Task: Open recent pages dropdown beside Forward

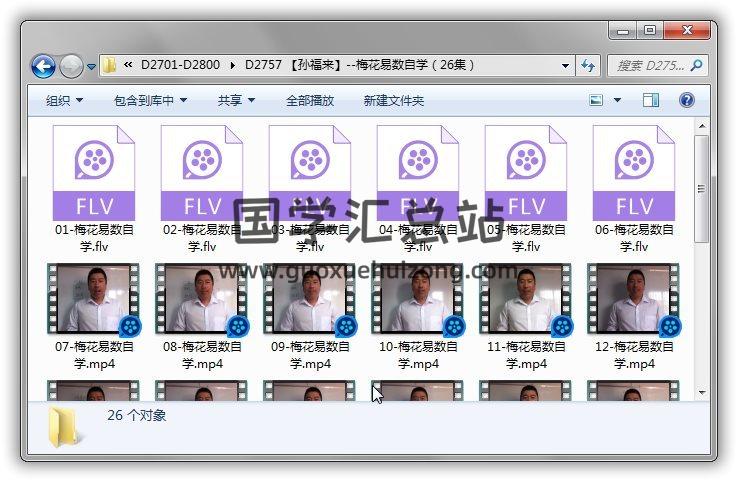Action: point(91,67)
